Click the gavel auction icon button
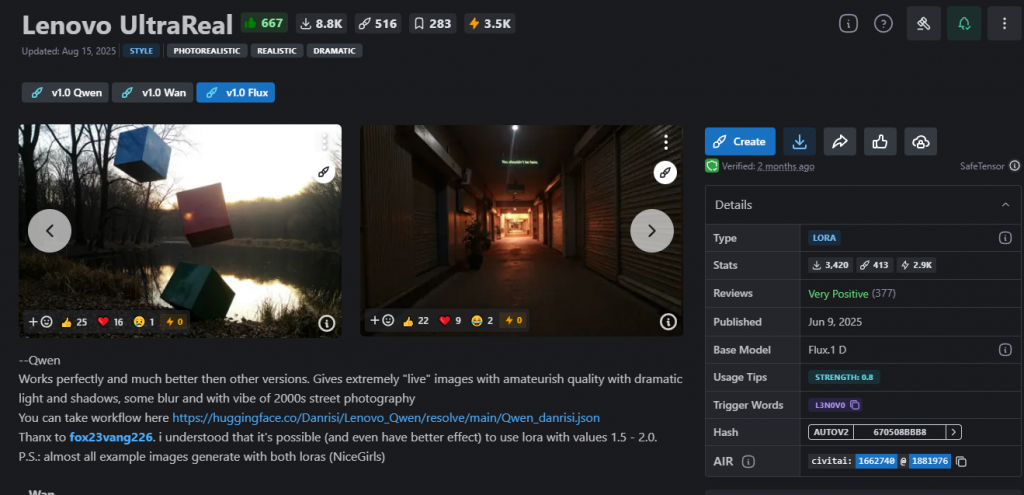This screenshot has height=495, width=1024. [923, 24]
